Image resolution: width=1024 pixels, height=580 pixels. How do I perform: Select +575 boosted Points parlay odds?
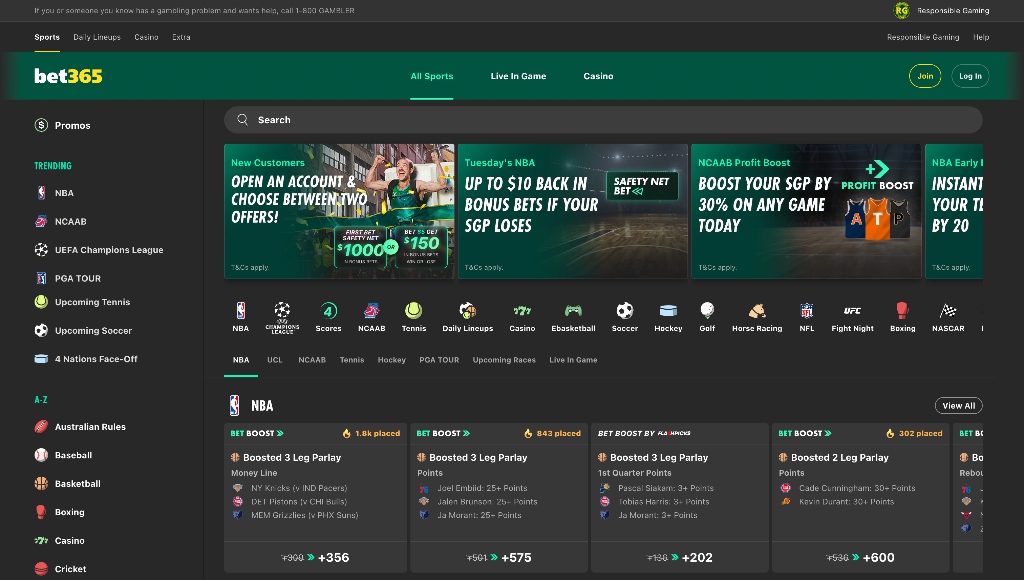click(x=498, y=557)
